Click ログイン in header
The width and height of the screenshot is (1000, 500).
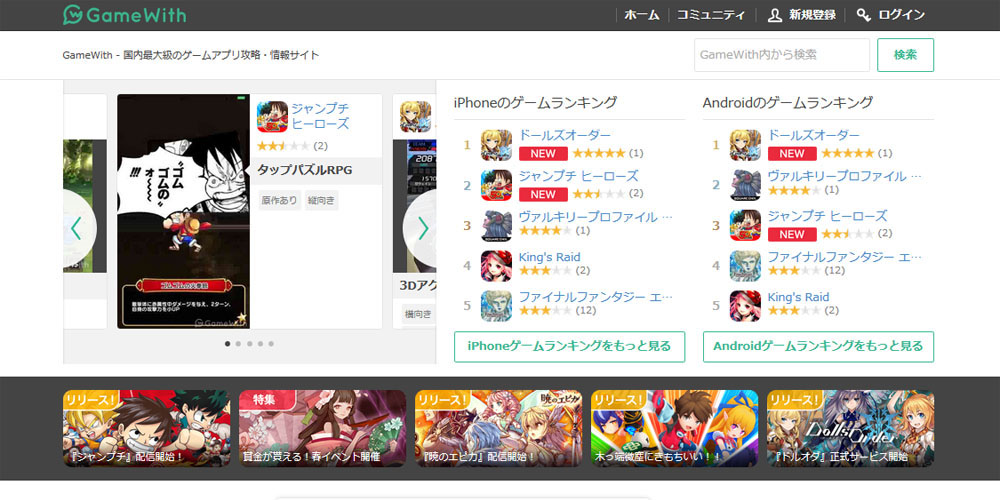901,15
